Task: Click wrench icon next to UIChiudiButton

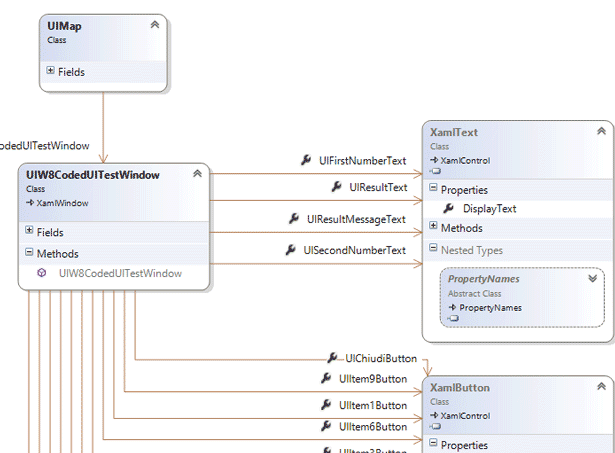Action: (332, 357)
